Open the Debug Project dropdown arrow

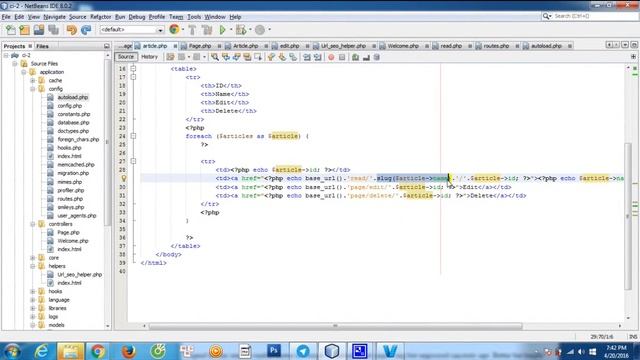(x=250, y=30)
